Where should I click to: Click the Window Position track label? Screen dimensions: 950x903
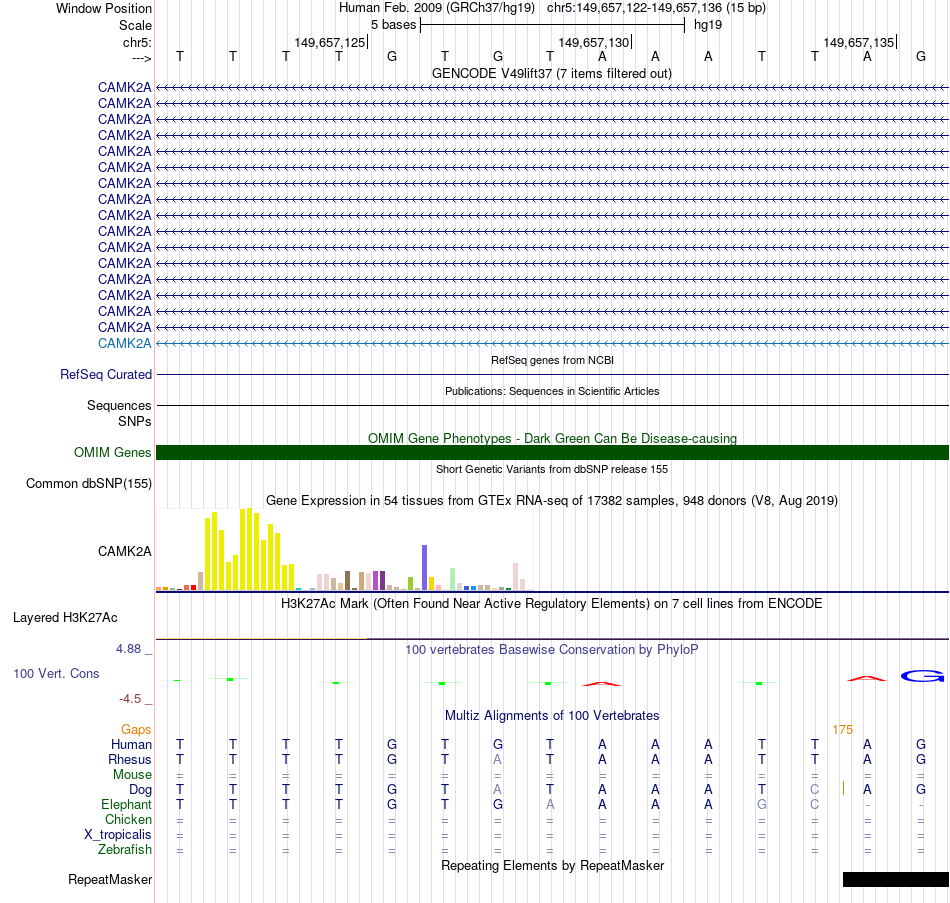click(104, 8)
